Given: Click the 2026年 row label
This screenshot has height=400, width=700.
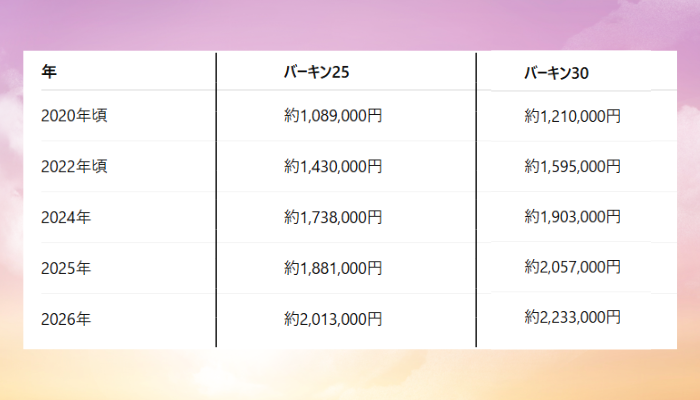Looking at the screenshot, I should click(66, 320).
